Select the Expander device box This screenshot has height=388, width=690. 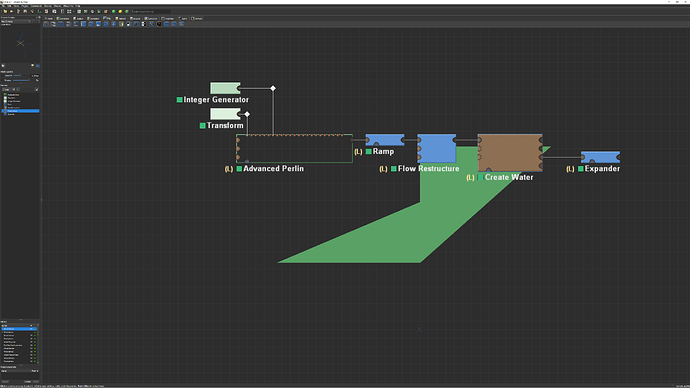click(x=600, y=157)
